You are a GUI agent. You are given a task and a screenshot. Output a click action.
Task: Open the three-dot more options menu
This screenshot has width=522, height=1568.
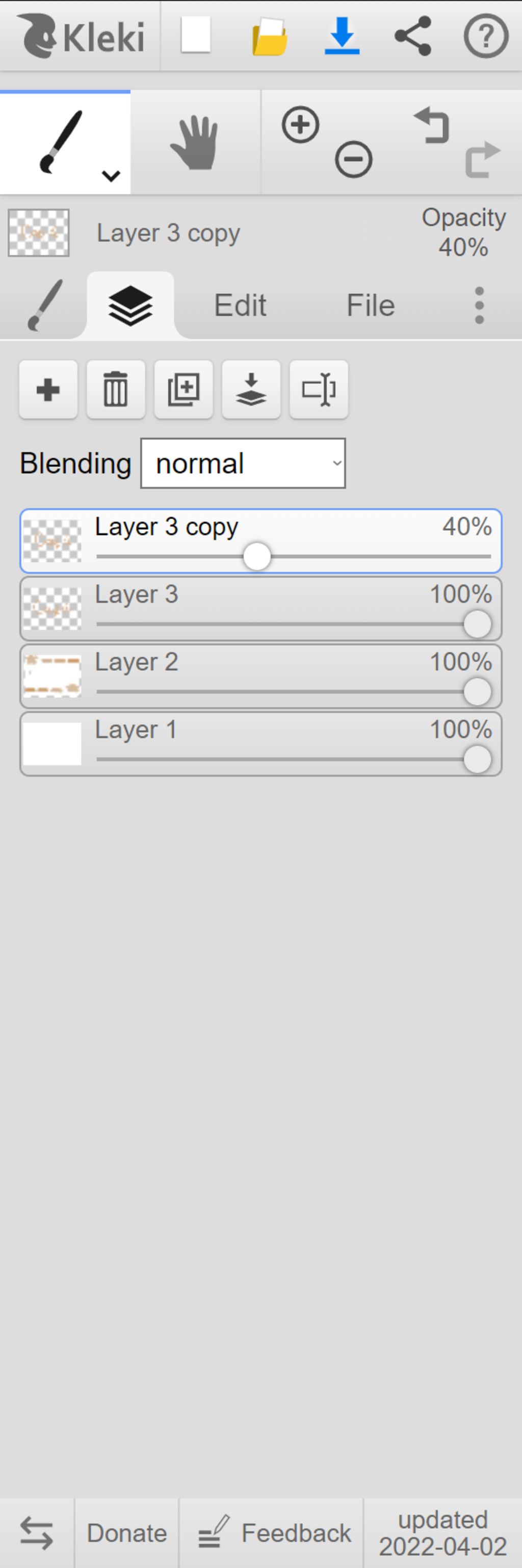[479, 305]
